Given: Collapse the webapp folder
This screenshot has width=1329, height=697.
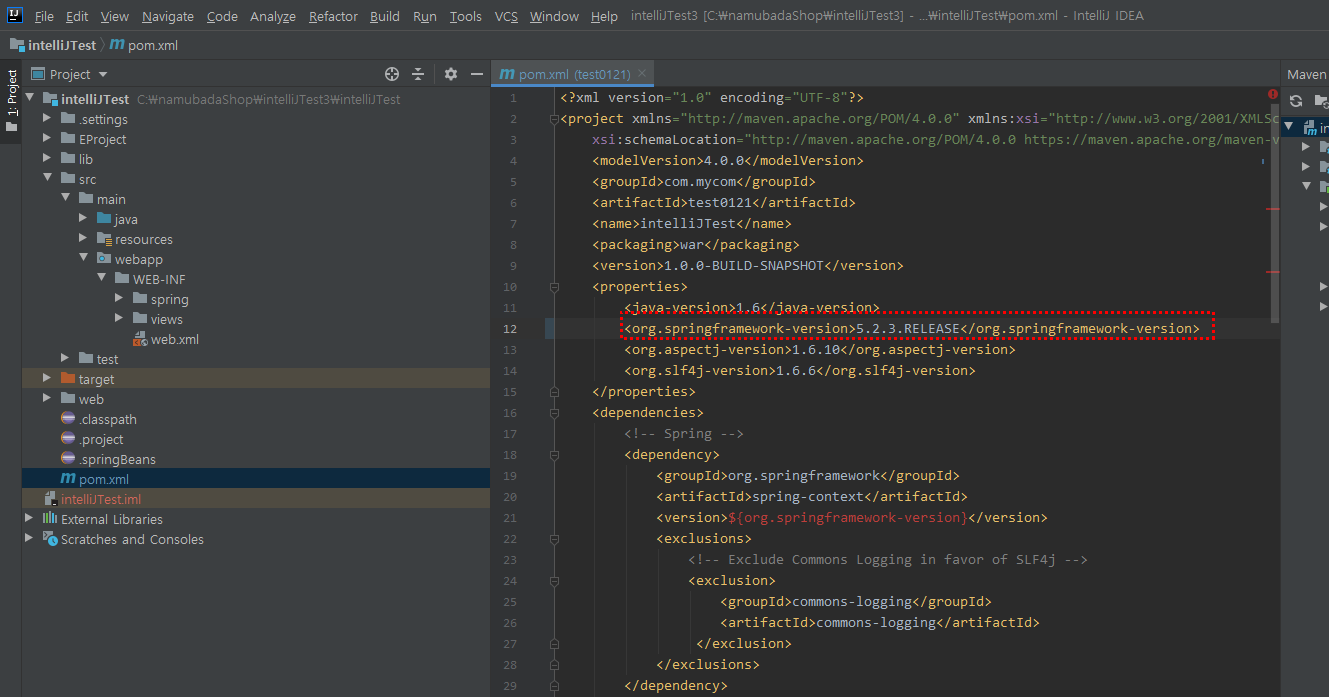Looking at the screenshot, I should pos(83,259).
